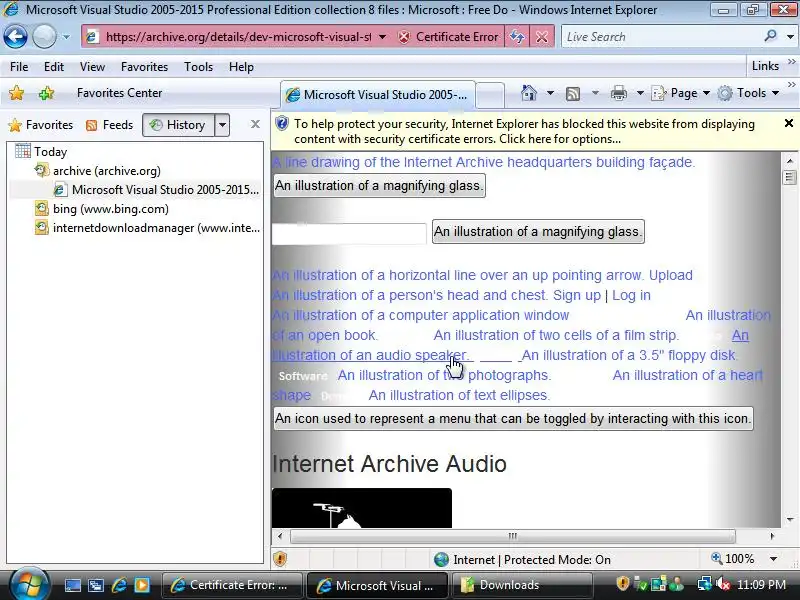800x600 pixels.
Task: Click the magnifying glass button beside the search field
Action: (x=538, y=232)
